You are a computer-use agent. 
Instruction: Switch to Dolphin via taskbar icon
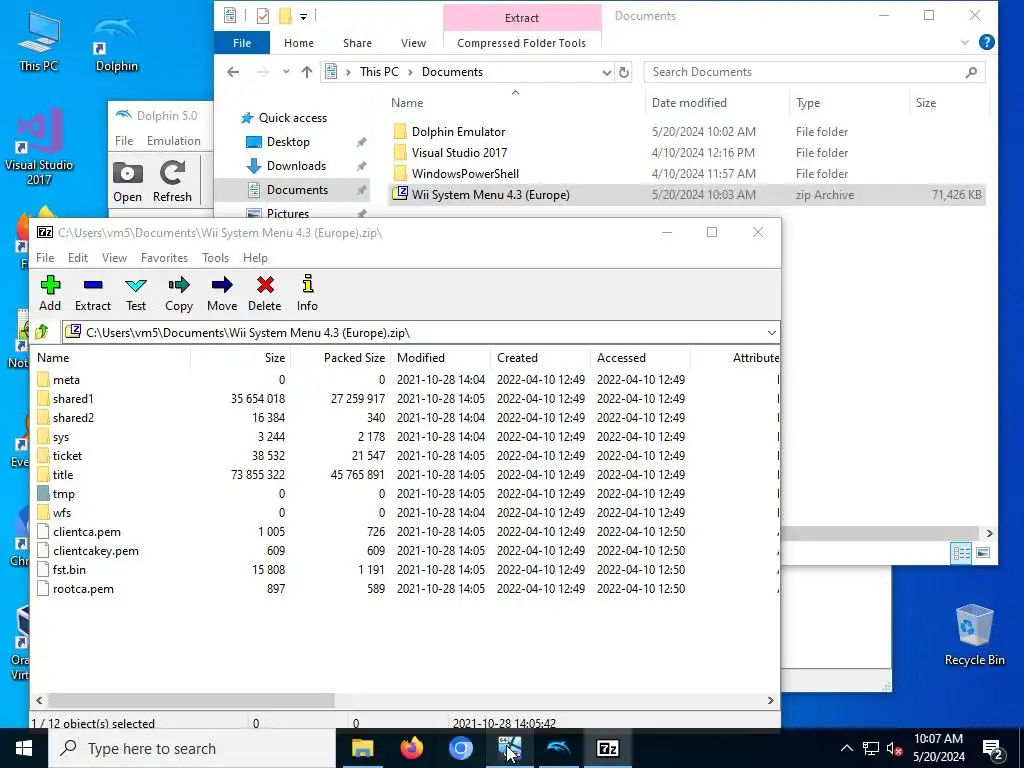(558, 748)
